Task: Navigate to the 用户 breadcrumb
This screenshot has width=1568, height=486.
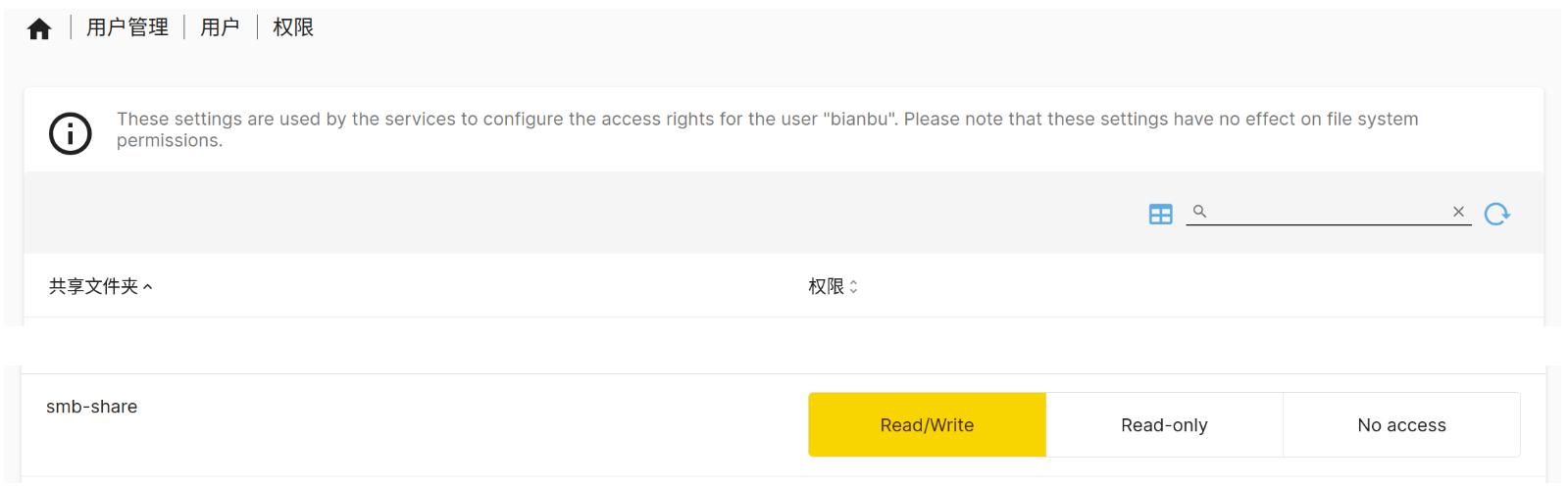Action: coord(220,27)
